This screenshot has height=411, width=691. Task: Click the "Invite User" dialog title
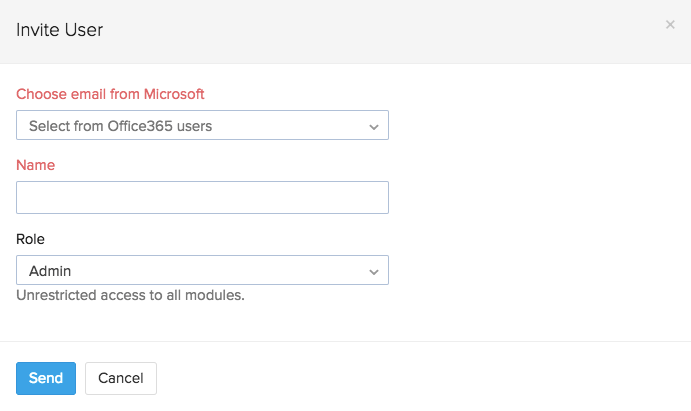[x=60, y=30]
